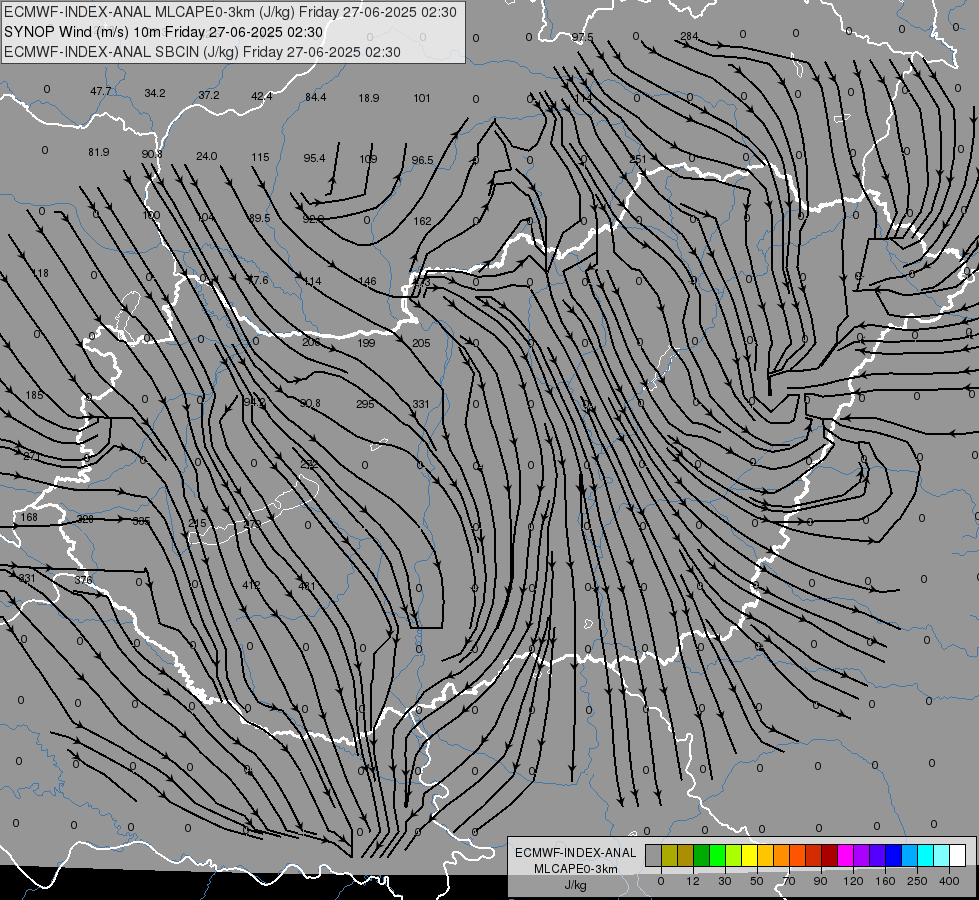Click the legend scale value 250
The image size is (979, 900).
pyautogui.click(x=917, y=881)
